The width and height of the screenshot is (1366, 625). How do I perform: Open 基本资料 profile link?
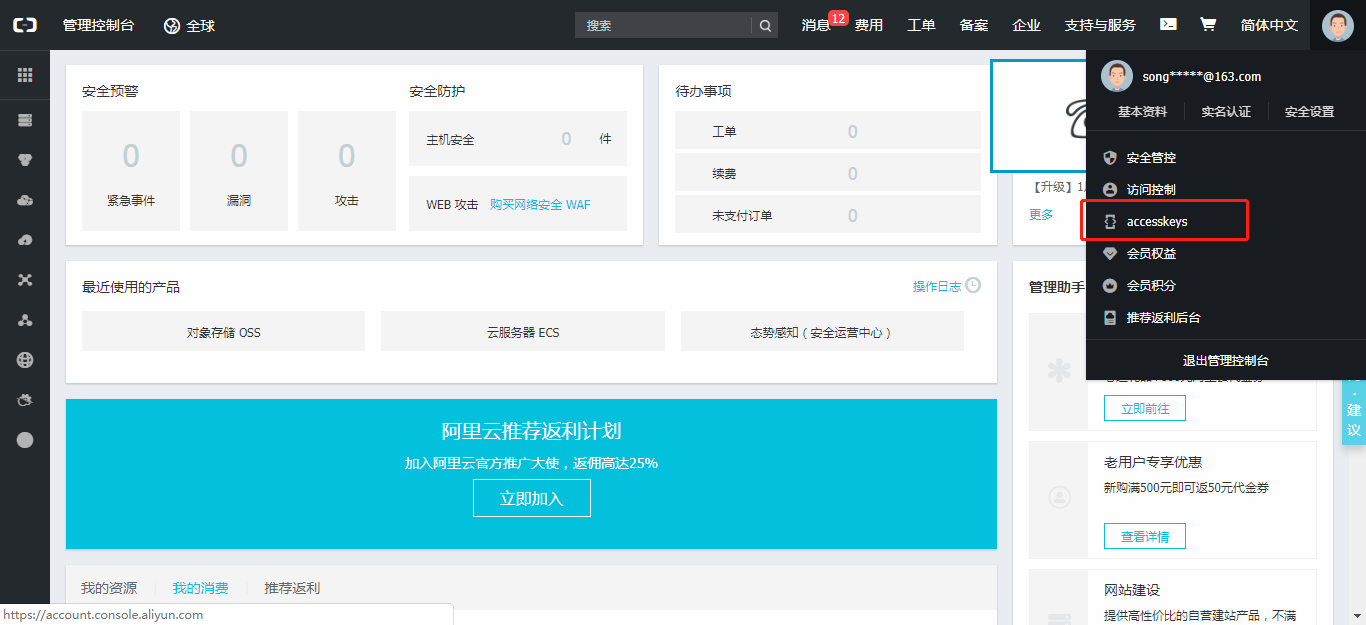[x=1142, y=112]
